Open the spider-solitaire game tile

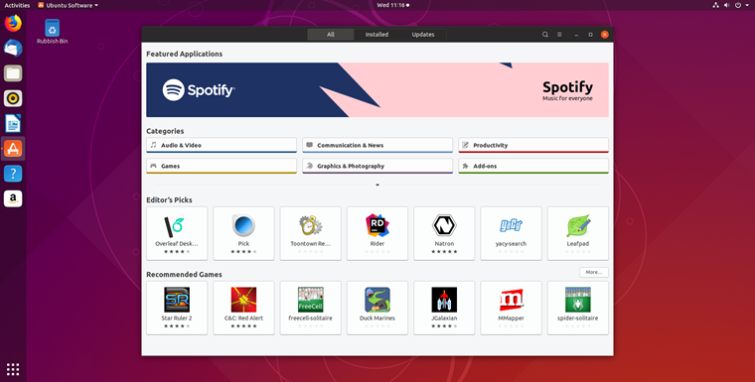coord(578,308)
